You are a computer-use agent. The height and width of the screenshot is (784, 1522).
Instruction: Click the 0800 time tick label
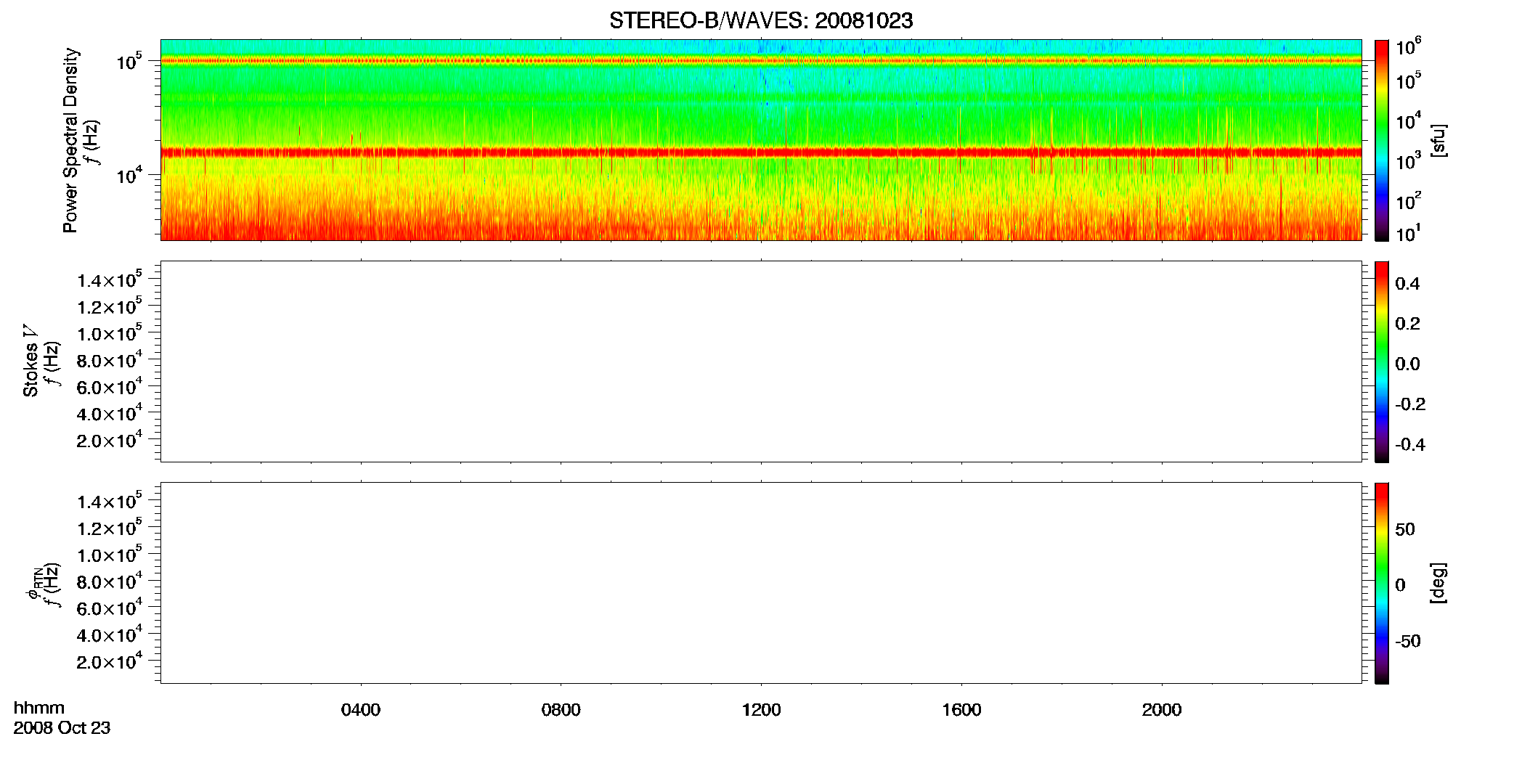coord(561,710)
